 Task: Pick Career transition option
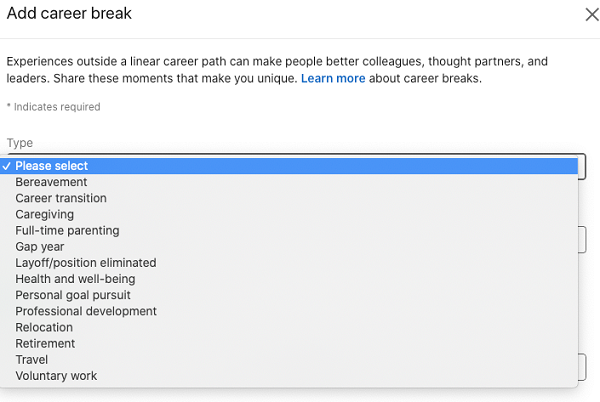point(289,198)
